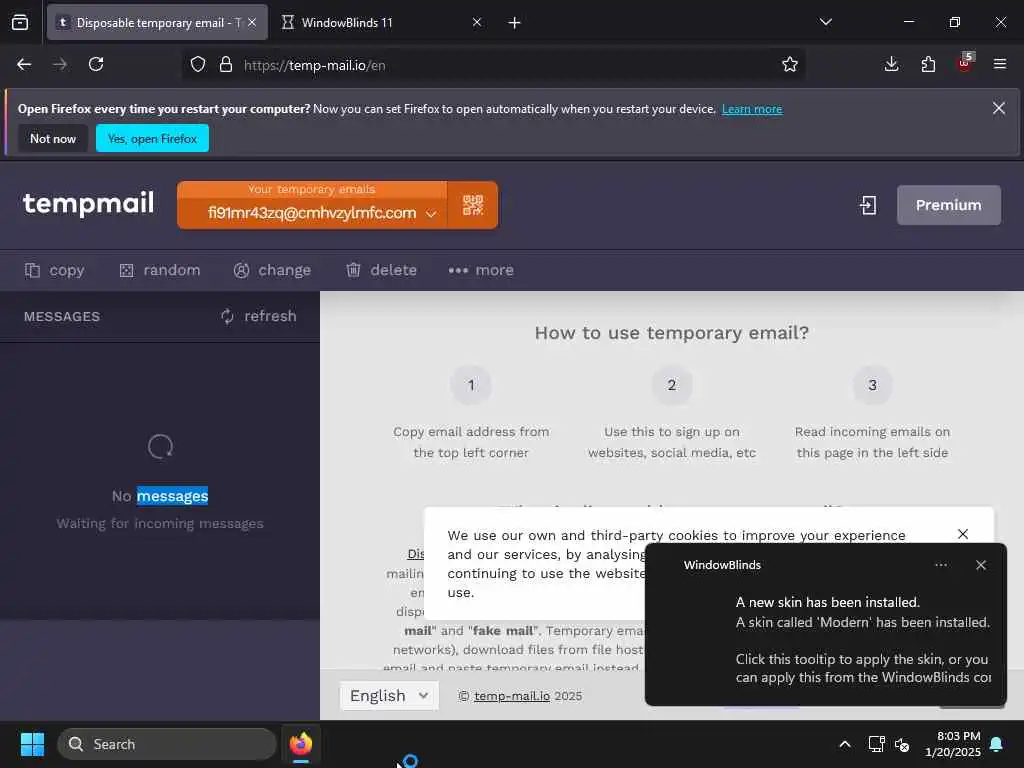Click the taskbar Search box
Image resolution: width=1024 pixels, height=768 pixels.
[167, 744]
